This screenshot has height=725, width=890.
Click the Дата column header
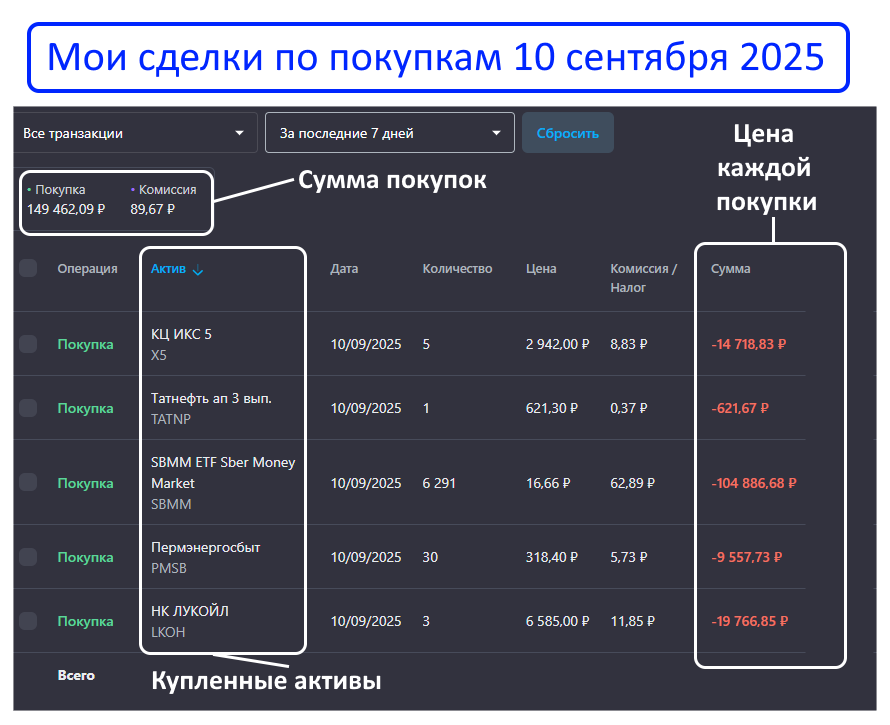click(344, 269)
